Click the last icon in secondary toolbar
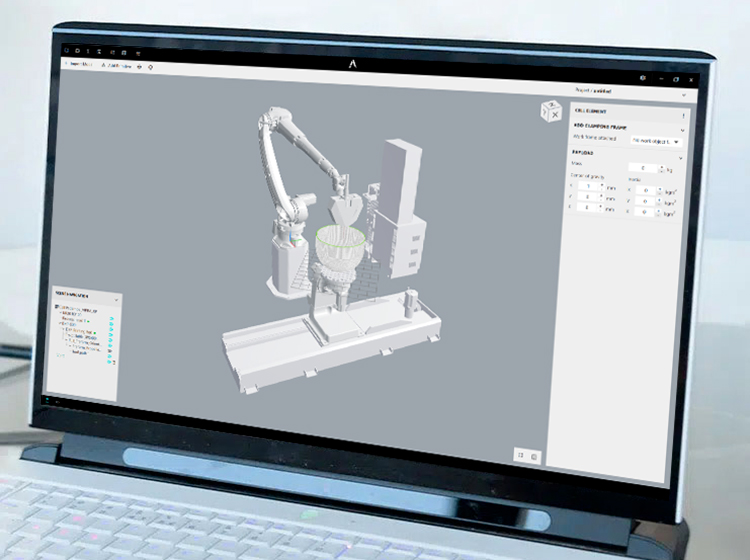The height and width of the screenshot is (560, 750). pyautogui.click(x=150, y=67)
